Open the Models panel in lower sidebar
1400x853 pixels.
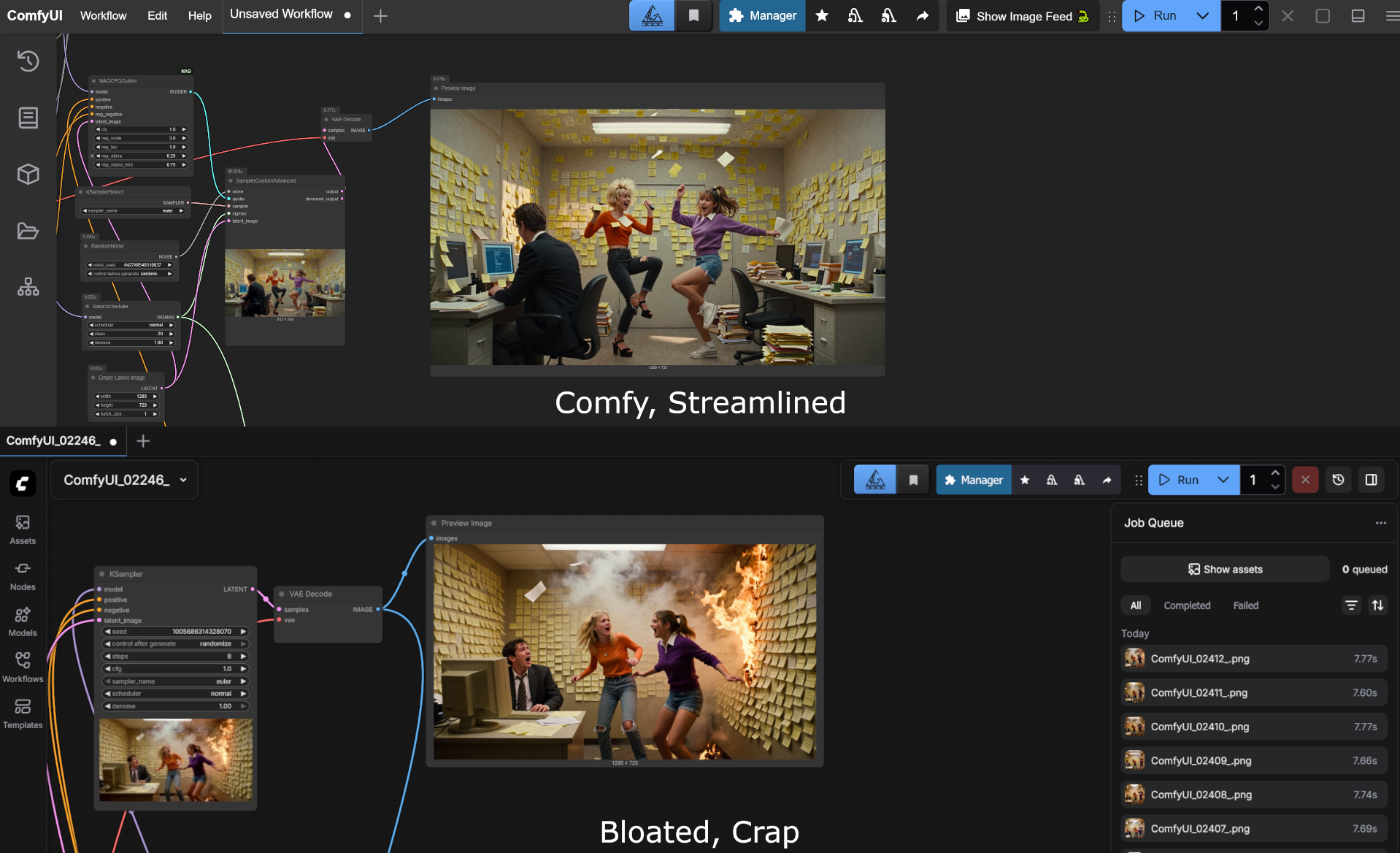coord(23,621)
